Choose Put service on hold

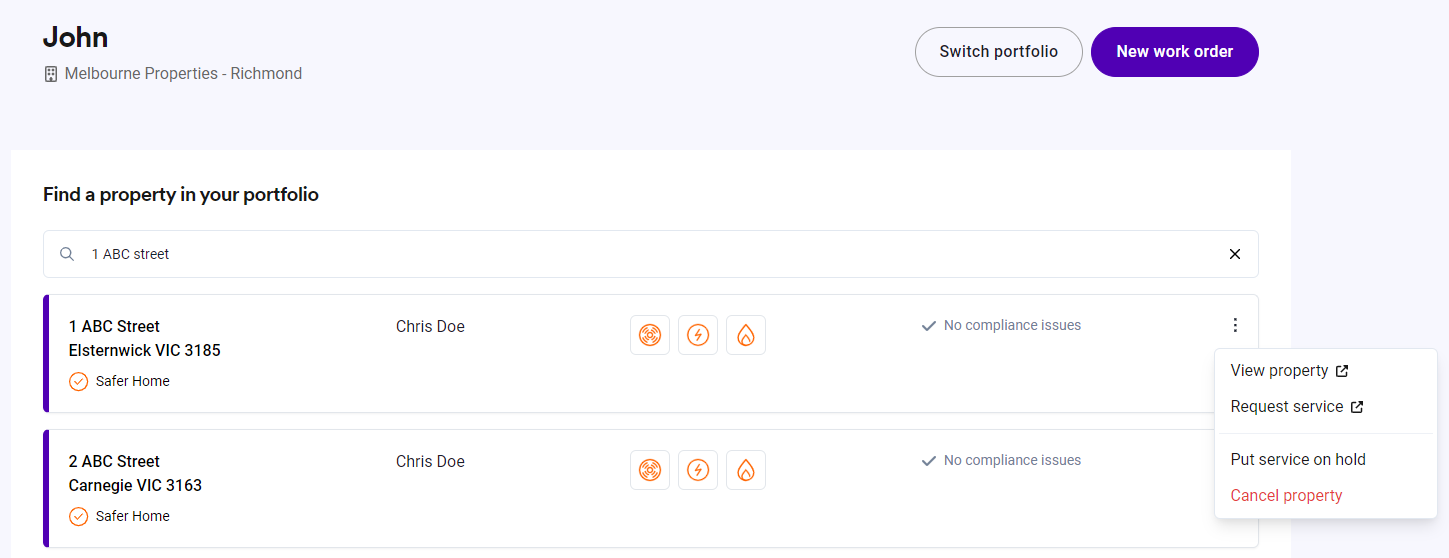click(1297, 460)
